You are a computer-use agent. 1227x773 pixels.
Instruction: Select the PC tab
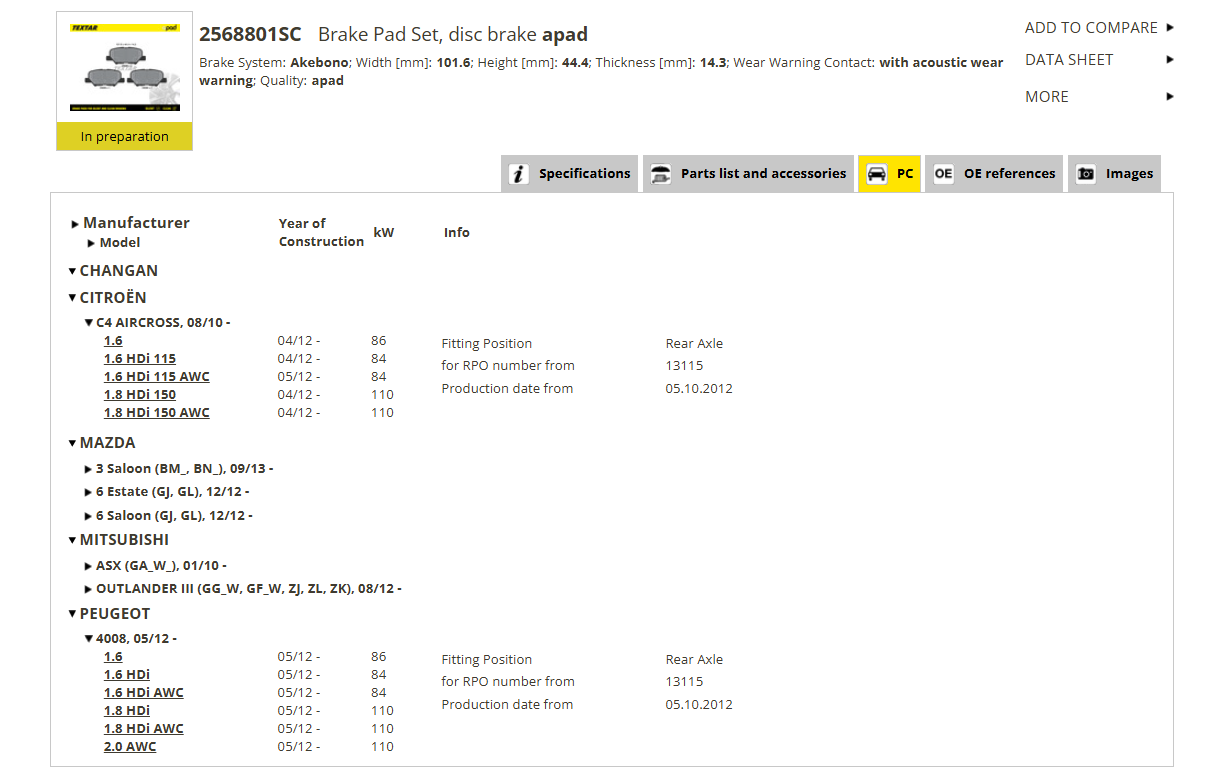tap(889, 174)
